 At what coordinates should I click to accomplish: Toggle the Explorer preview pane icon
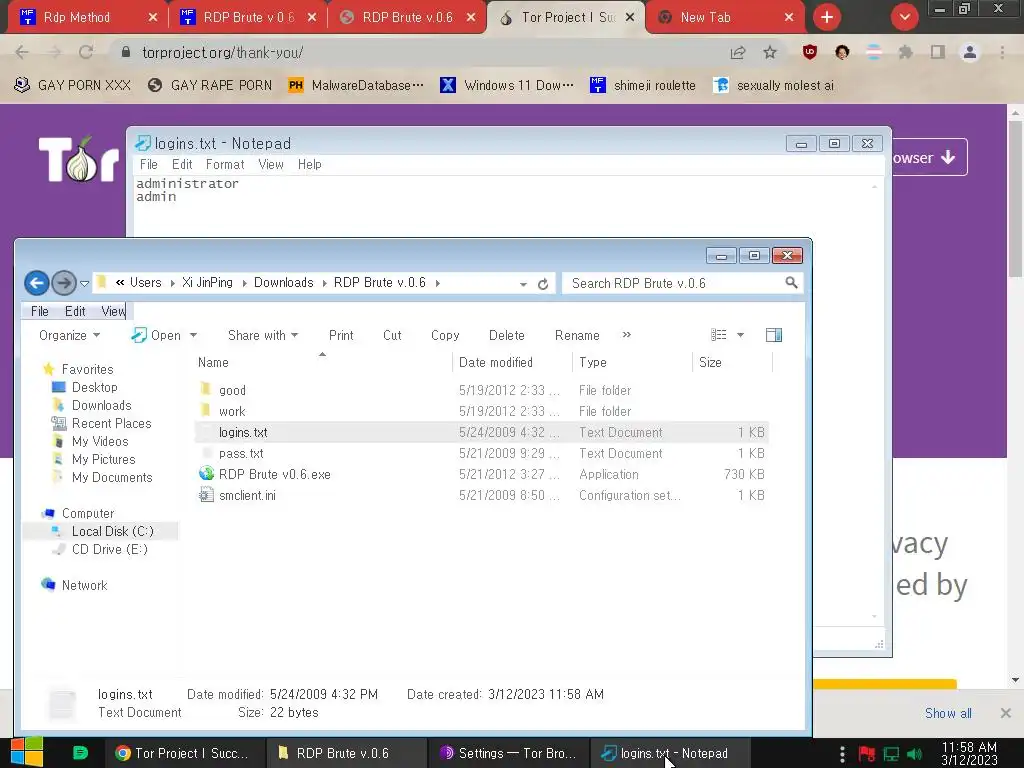pyautogui.click(x=774, y=335)
